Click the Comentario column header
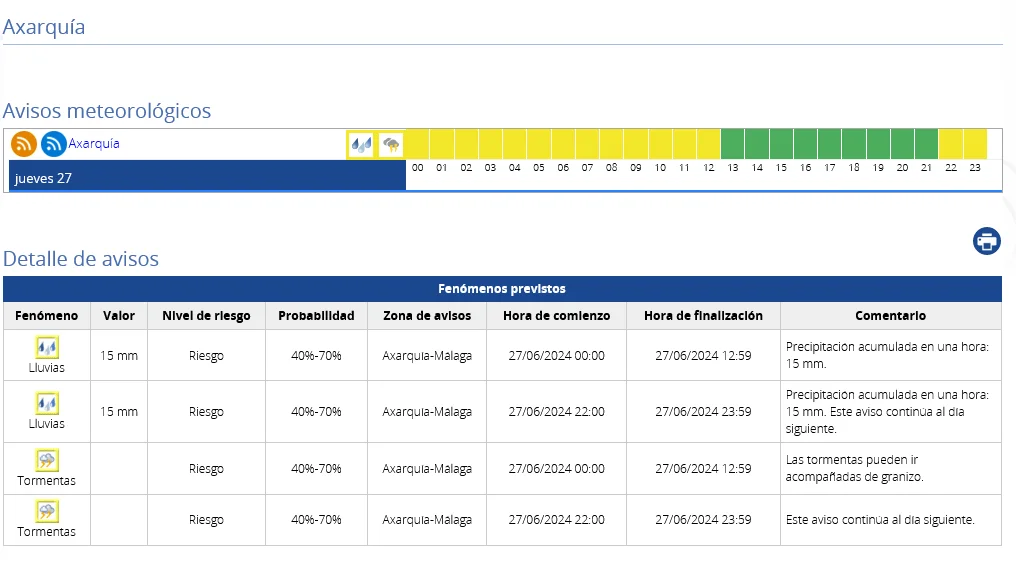This screenshot has width=1016, height=571. (890, 316)
